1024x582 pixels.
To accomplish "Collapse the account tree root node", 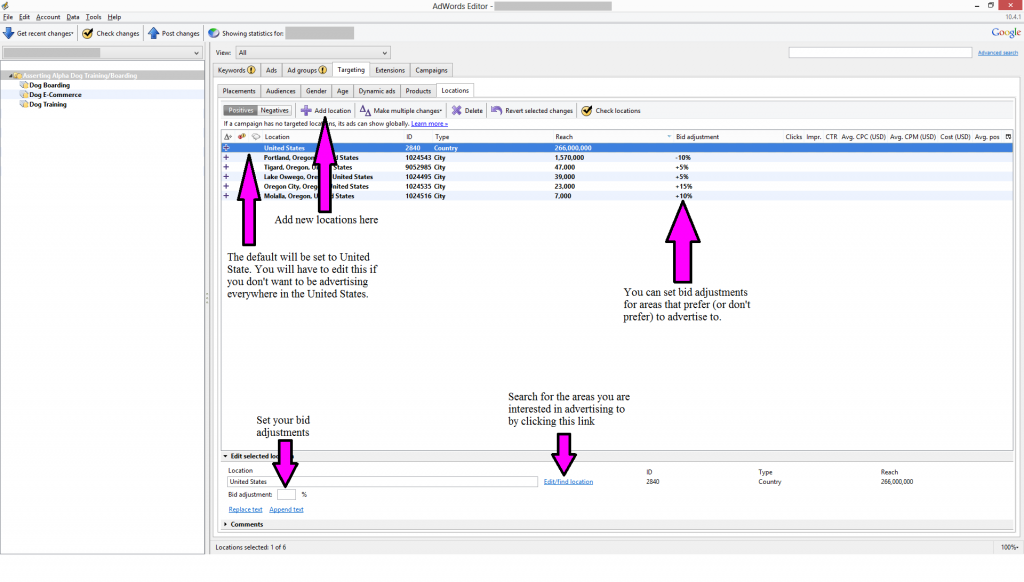I will [x=10, y=76].
